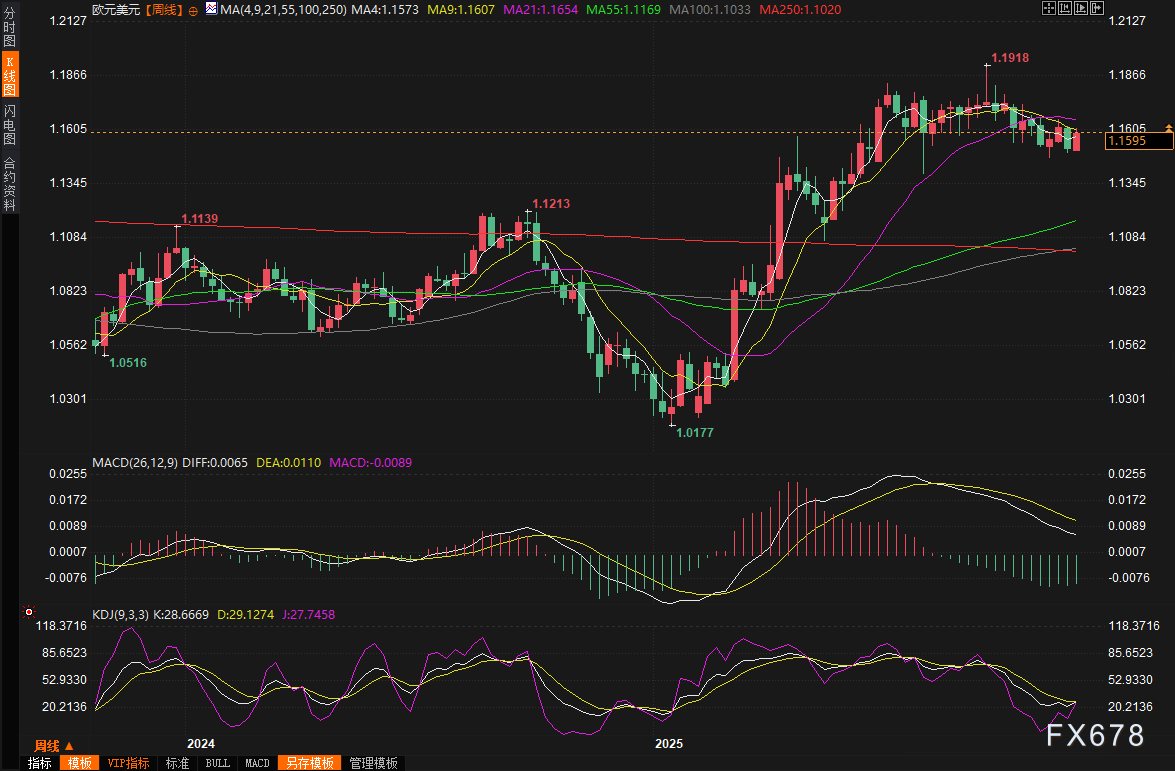Image resolution: width=1175 pixels, height=771 pixels.
Task: Click the jump-to-latest chart icon
Action: click(x=1097, y=8)
